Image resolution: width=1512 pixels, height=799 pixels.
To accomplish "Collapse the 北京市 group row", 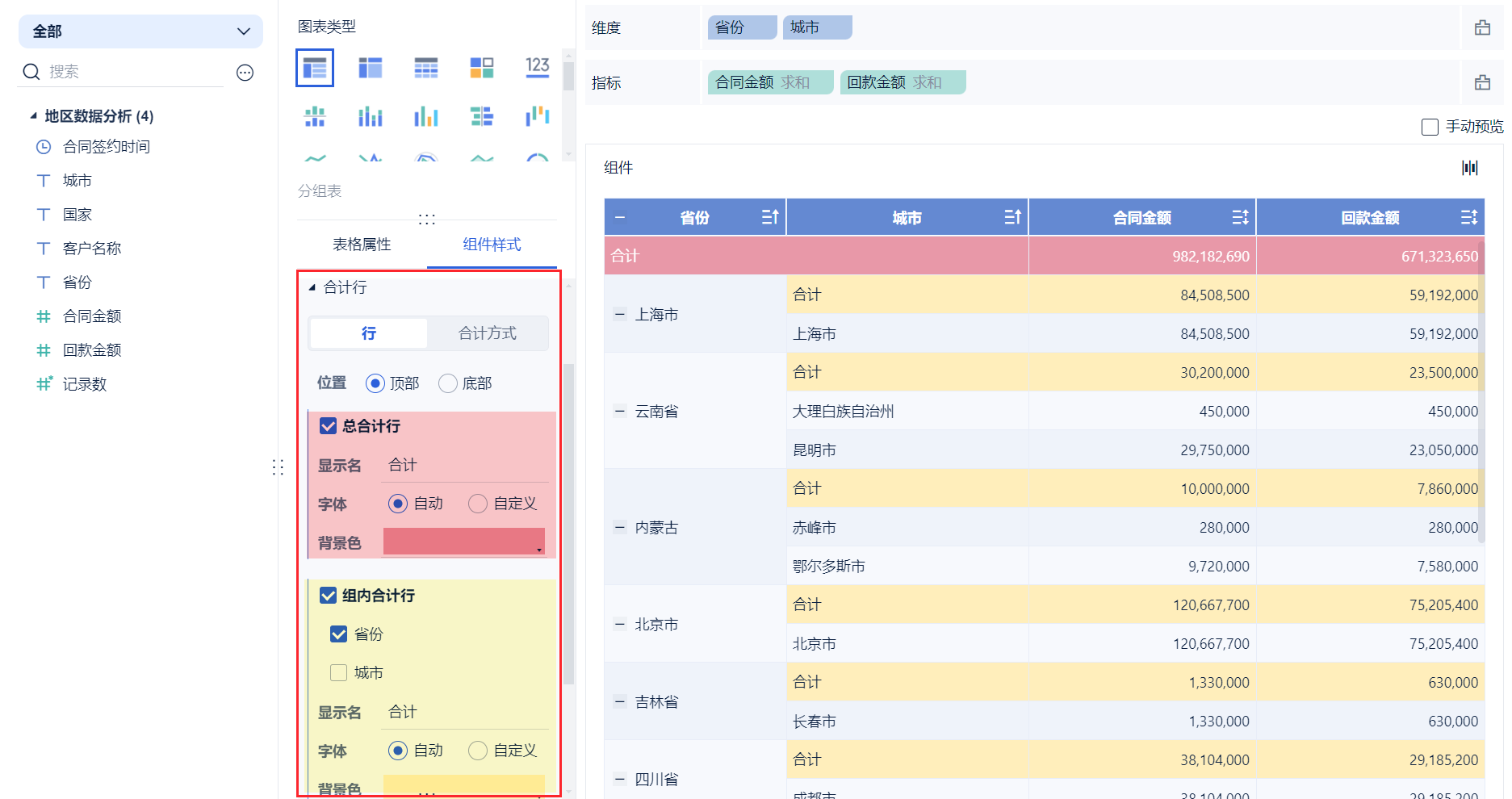I will click(620, 624).
